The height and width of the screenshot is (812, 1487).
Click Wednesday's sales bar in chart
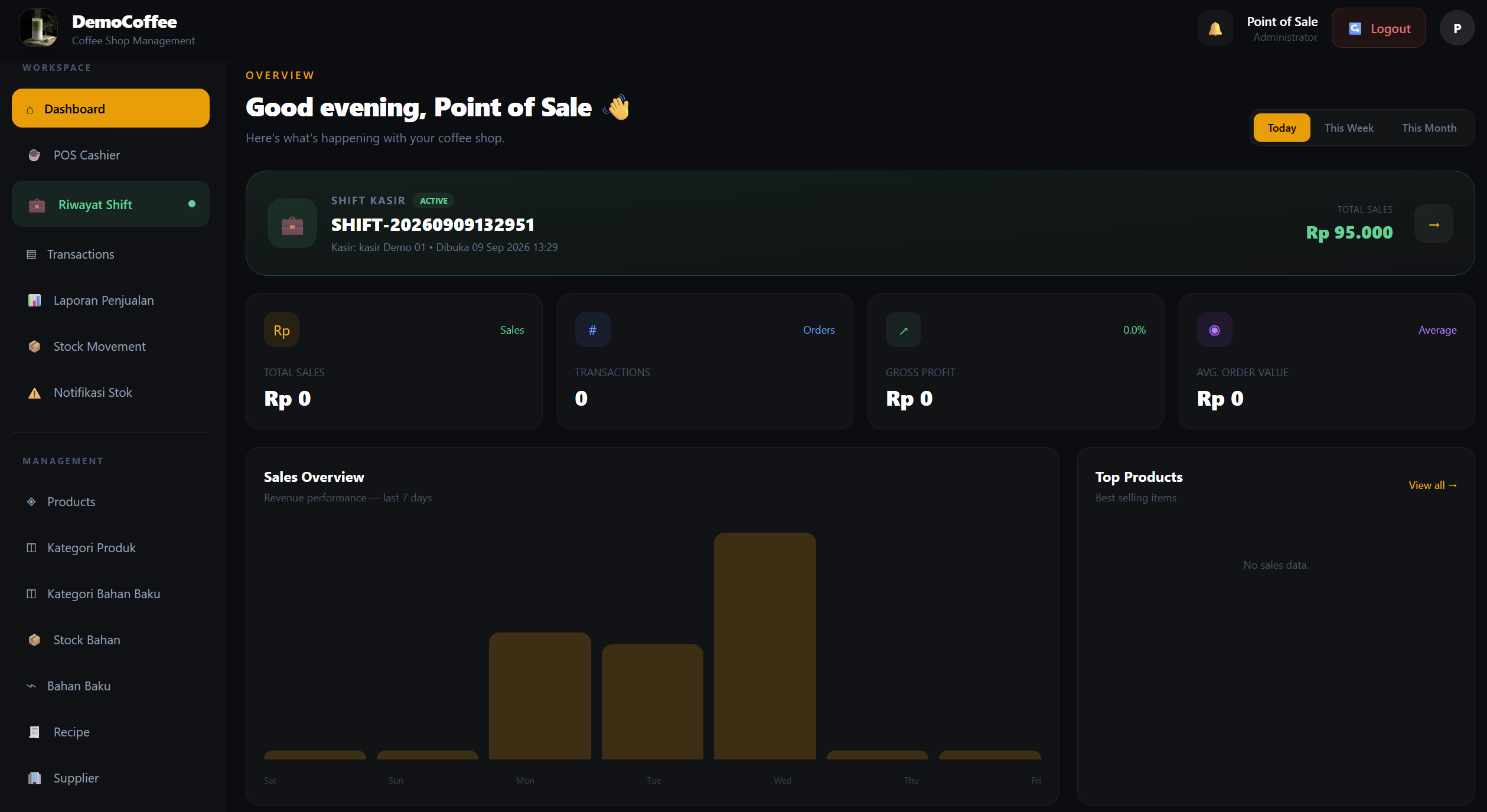pyautogui.click(x=765, y=645)
